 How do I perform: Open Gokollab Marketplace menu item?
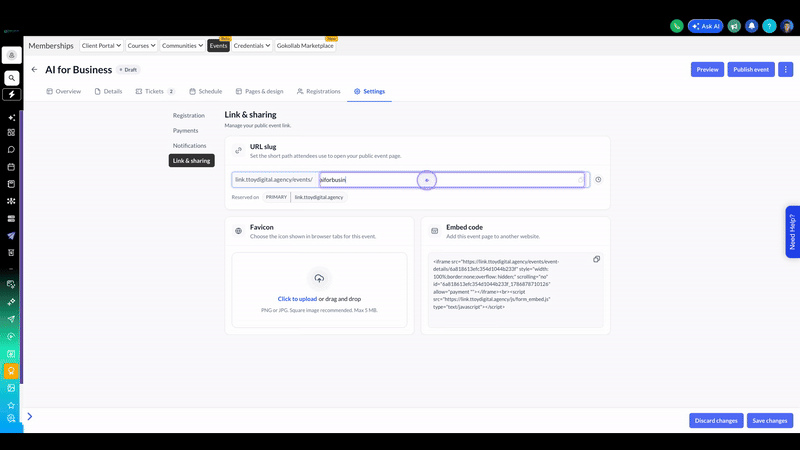click(x=305, y=45)
